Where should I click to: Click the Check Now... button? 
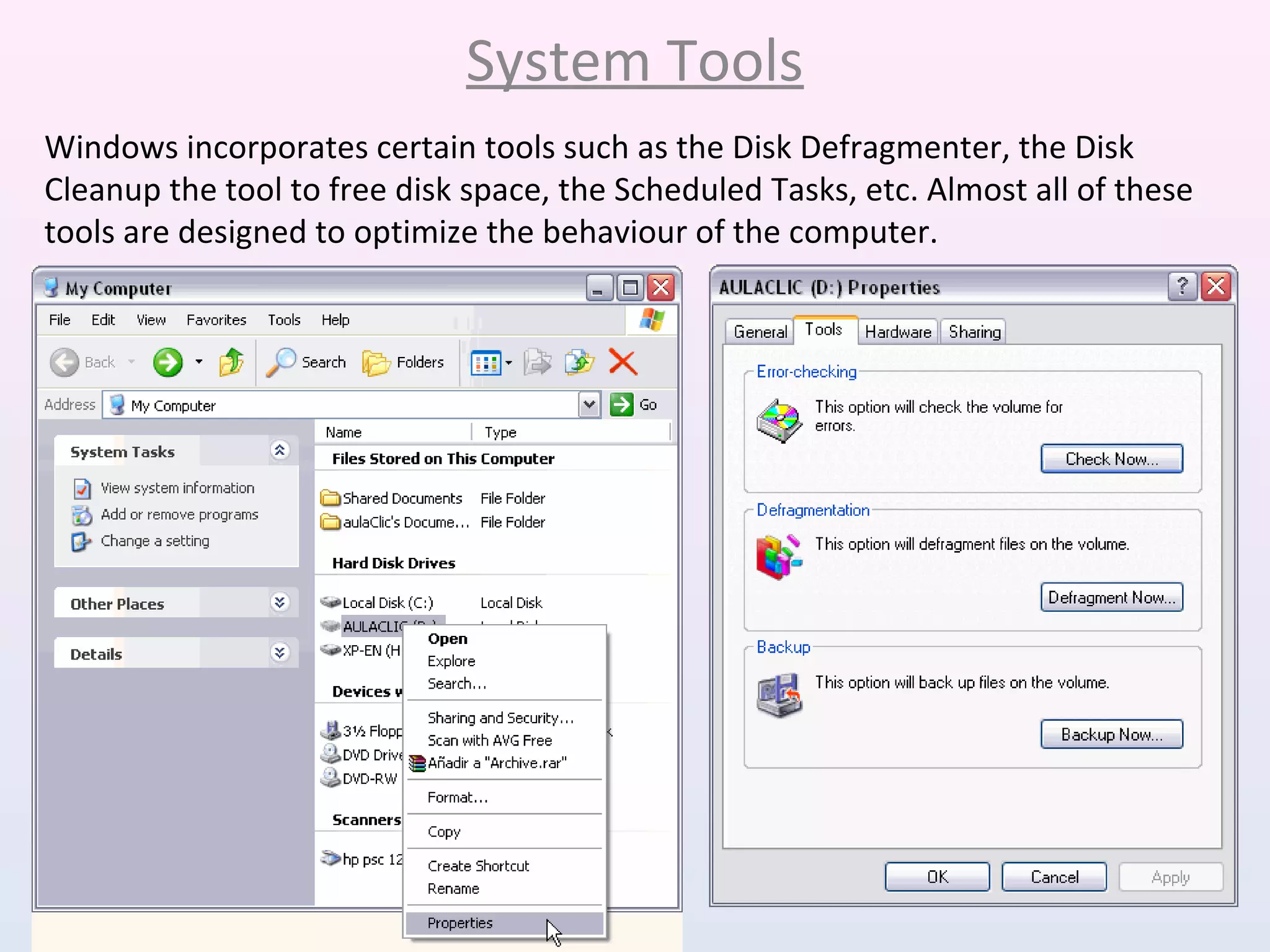(x=1112, y=459)
